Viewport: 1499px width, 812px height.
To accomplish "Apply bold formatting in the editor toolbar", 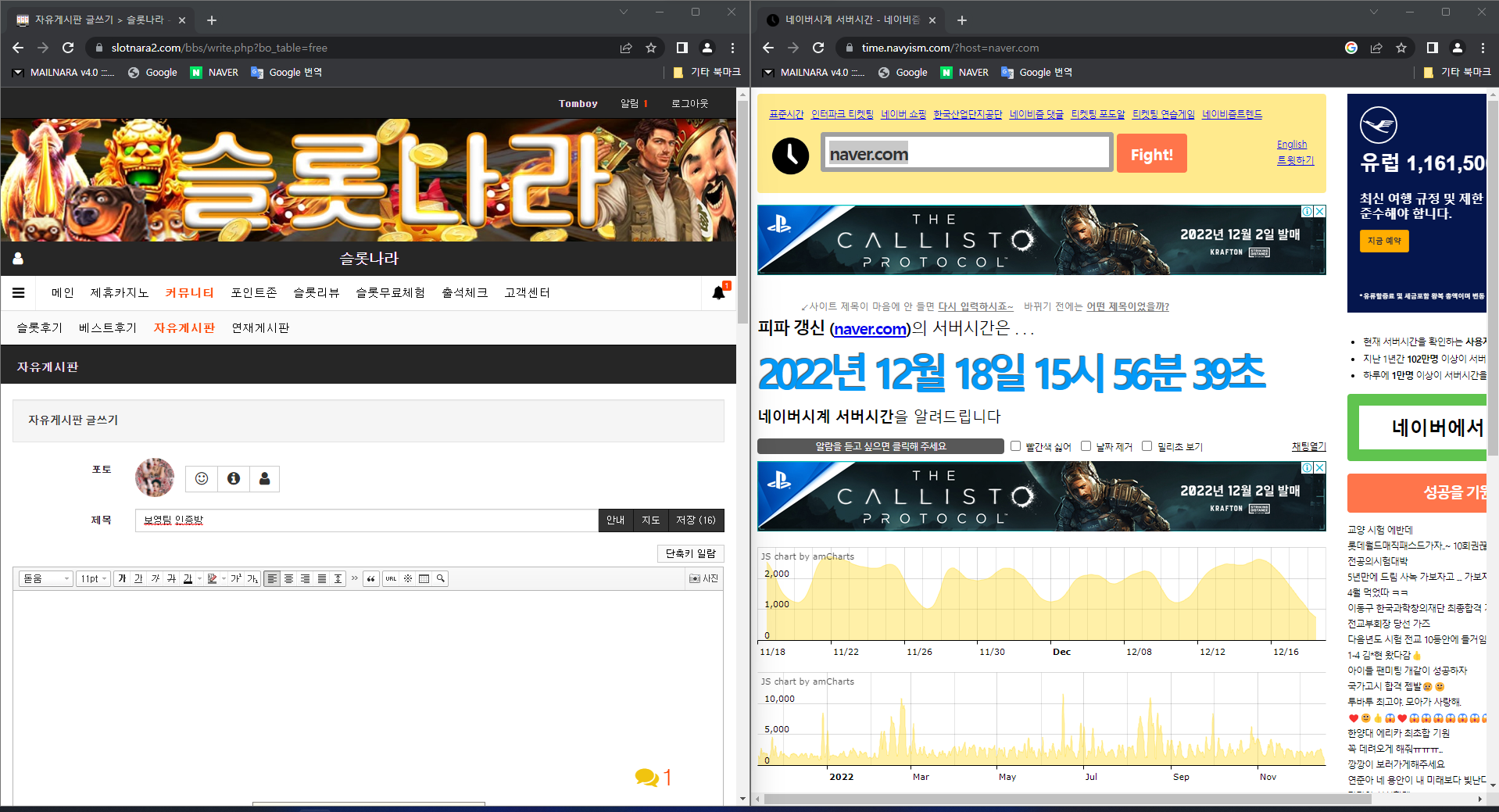I will (122, 578).
